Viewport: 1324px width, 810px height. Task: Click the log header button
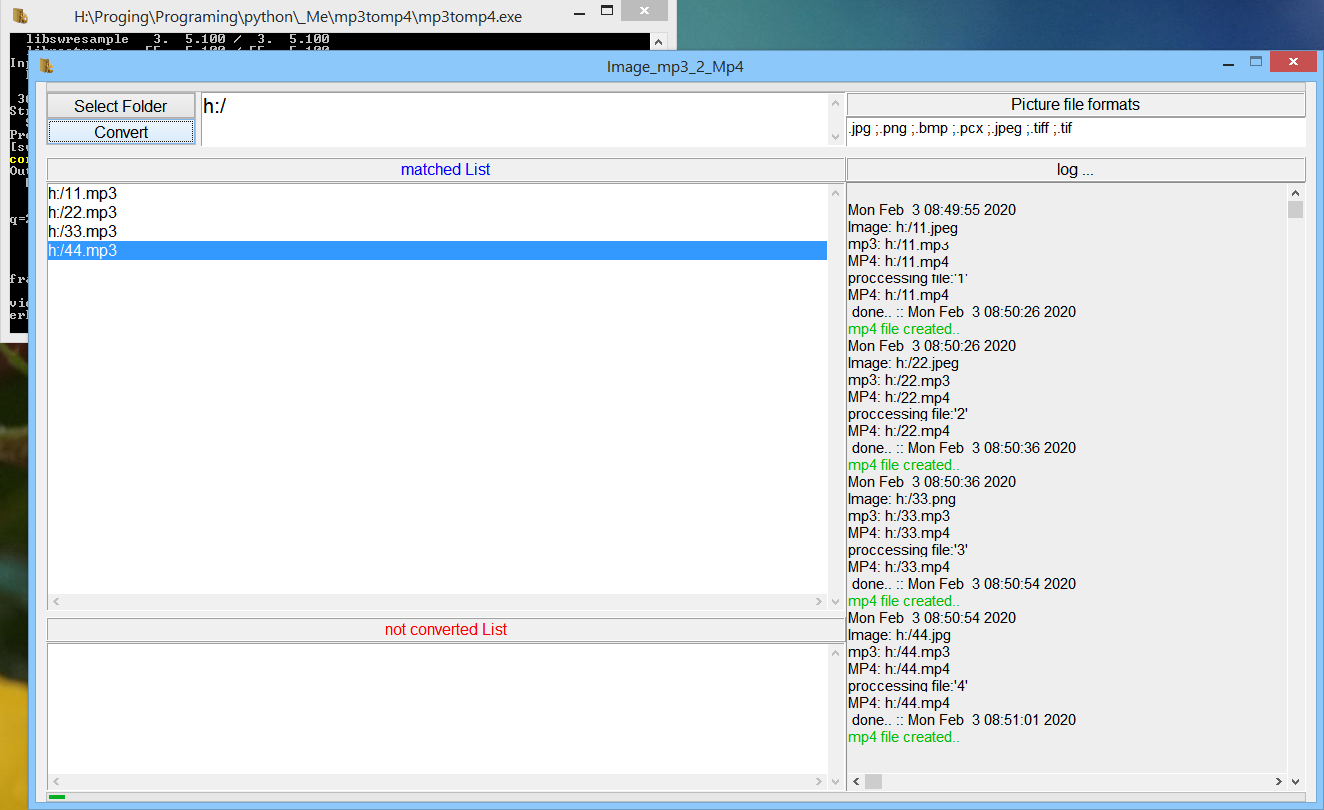[x=1075, y=170]
